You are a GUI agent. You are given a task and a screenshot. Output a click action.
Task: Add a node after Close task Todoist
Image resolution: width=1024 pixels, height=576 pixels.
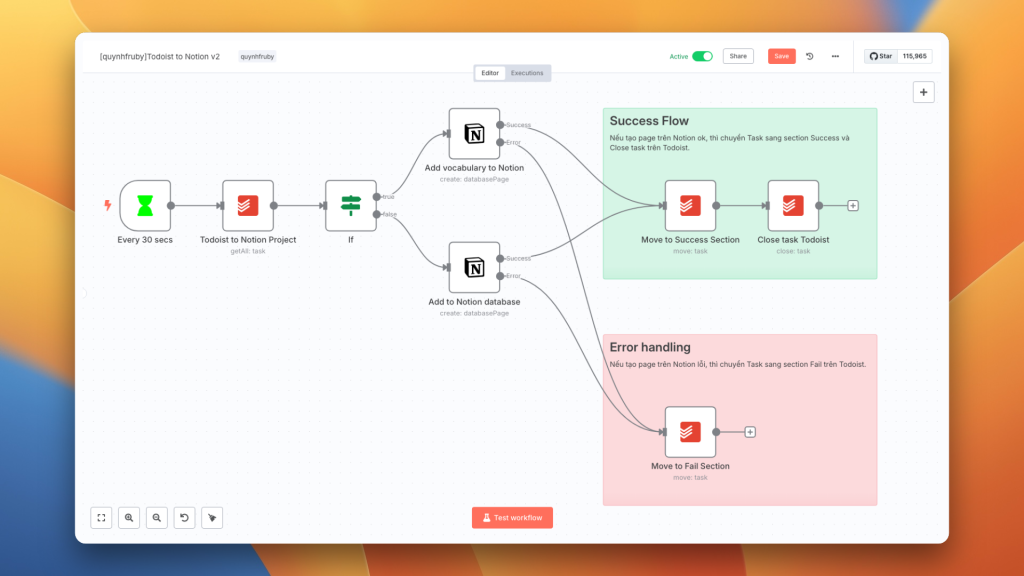click(x=853, y=206)
